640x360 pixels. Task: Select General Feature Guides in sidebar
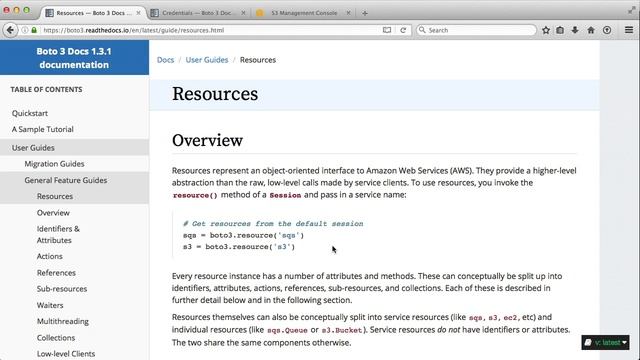pyautogui.click(x=74, y=180)
